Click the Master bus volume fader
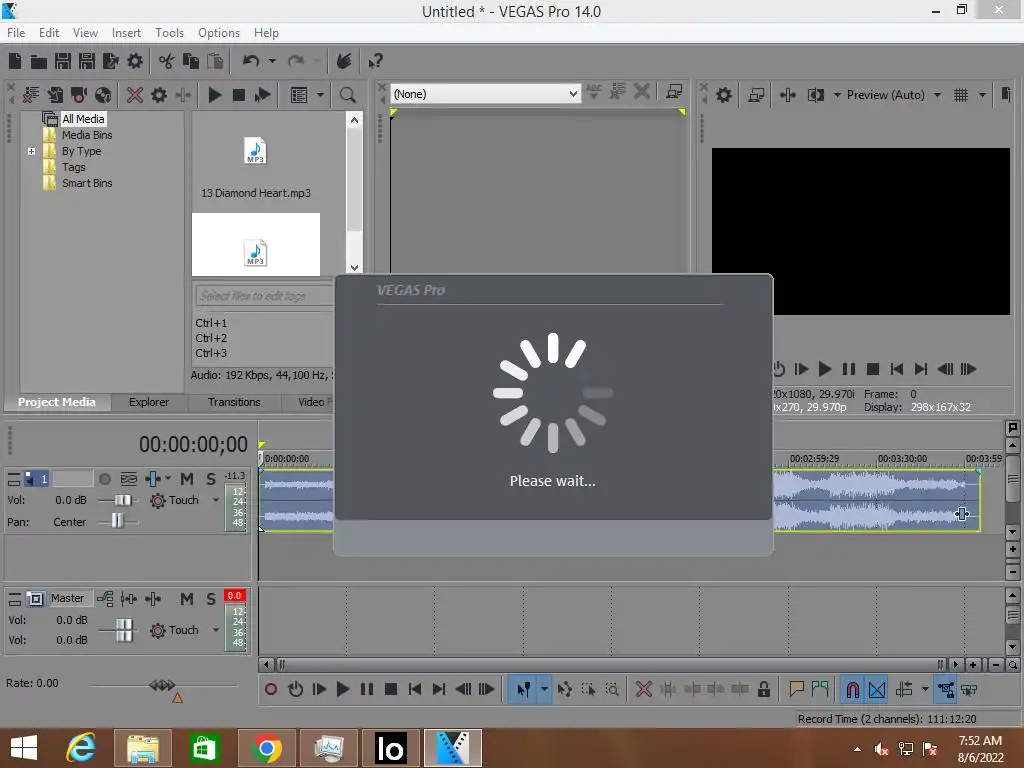1024x768 pixels. coord(123,630)
